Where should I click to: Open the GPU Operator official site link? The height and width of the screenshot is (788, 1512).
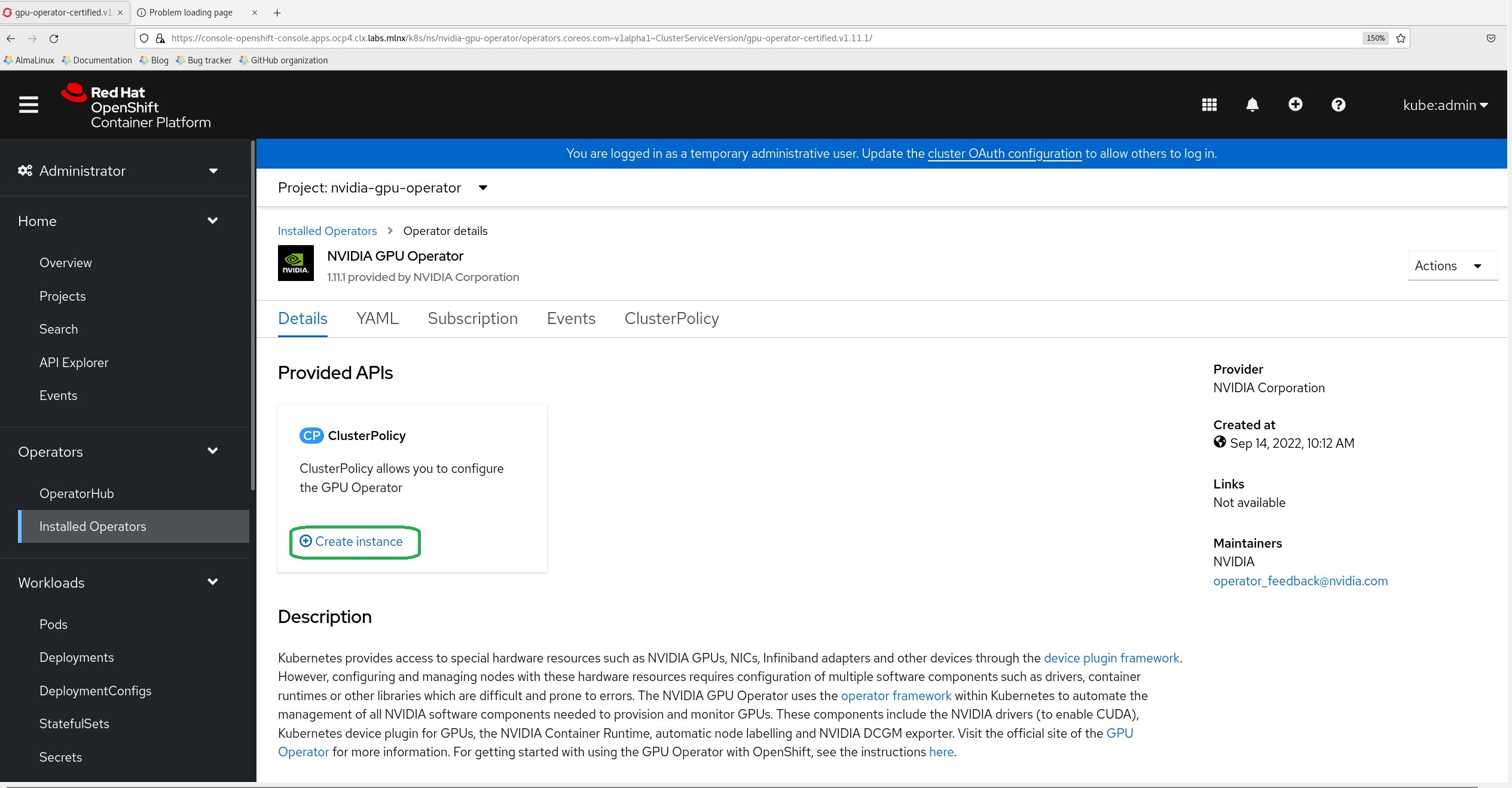[1119, 734]
